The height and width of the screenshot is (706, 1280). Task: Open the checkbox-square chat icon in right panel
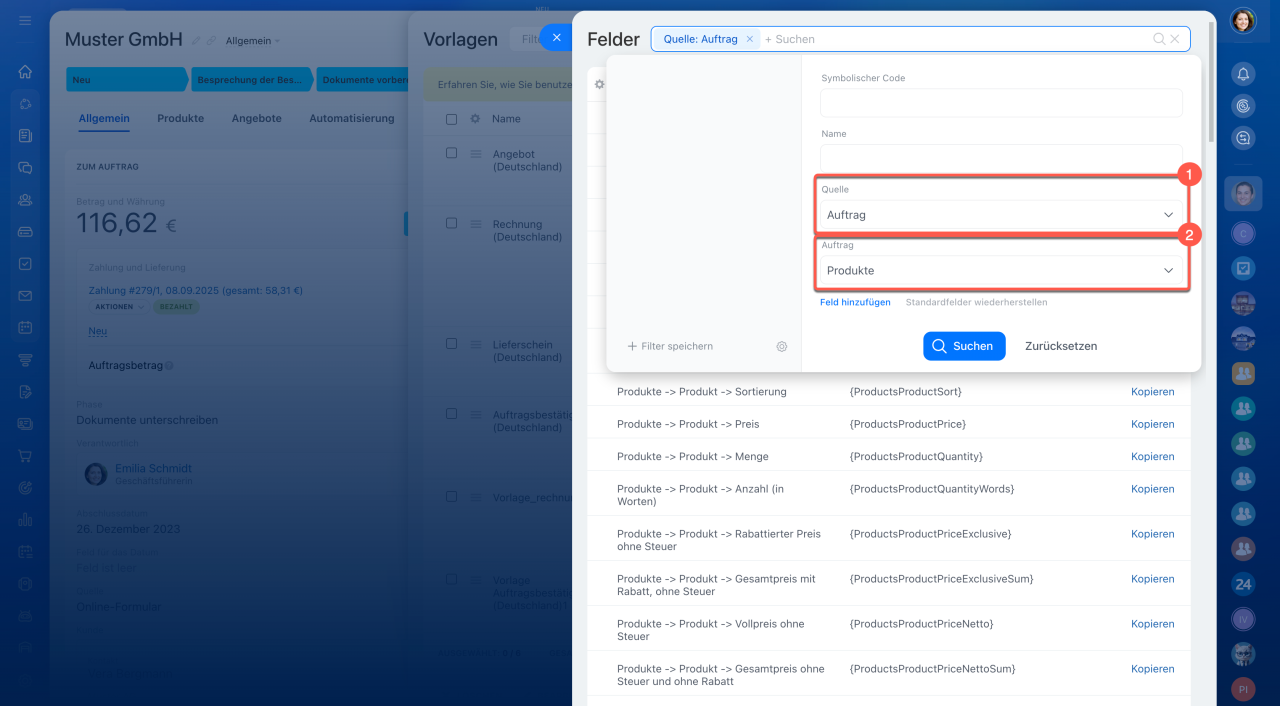click(x=1243, y=268)
